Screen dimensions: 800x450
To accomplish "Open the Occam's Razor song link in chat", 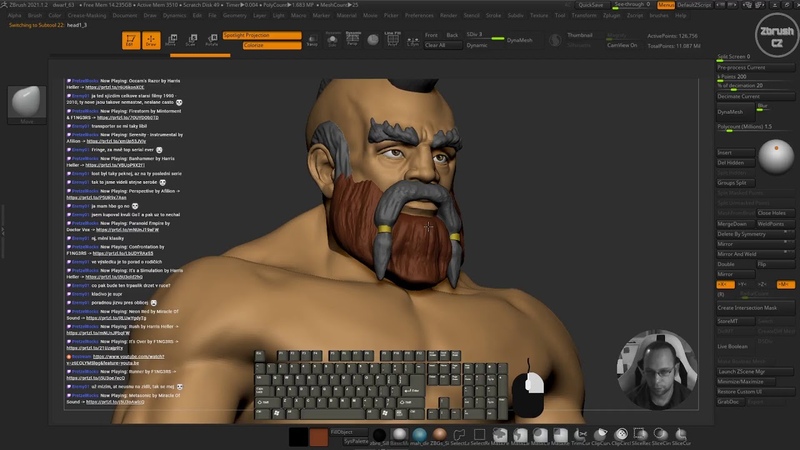I will pos(114,87).
